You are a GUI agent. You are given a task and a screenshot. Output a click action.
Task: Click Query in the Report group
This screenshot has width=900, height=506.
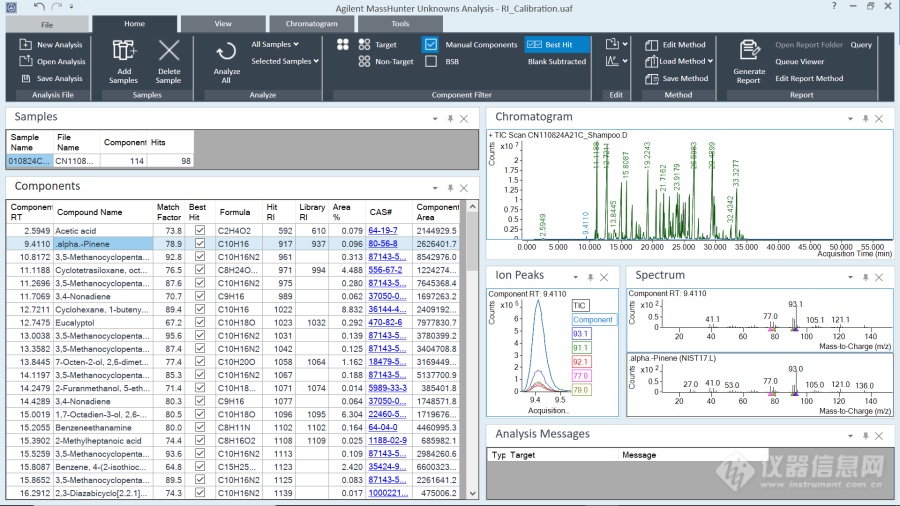click(x=861, y=45)
